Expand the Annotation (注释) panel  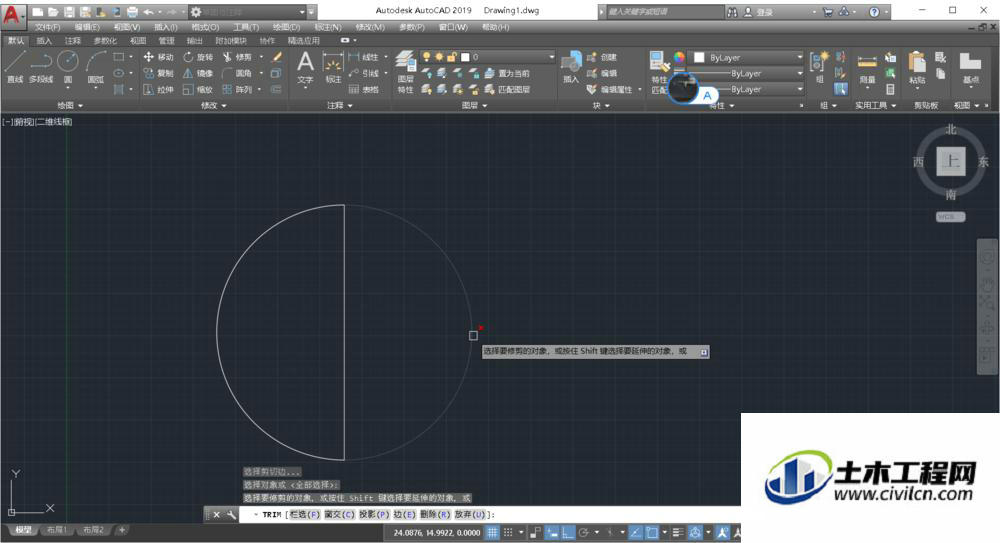339,105
